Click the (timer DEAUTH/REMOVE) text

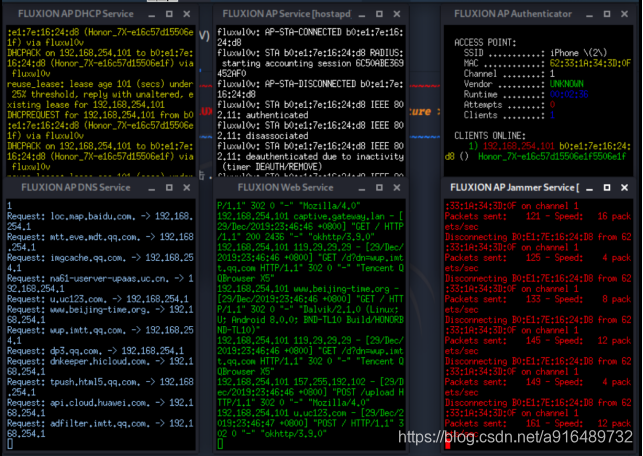272,167
